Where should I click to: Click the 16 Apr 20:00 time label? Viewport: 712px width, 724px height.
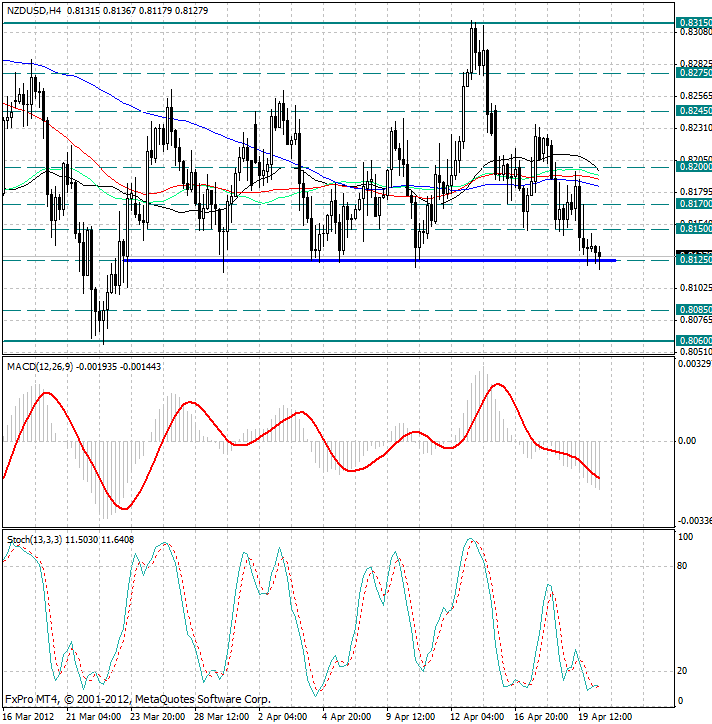pyautogui.click(x=541, y=717)
